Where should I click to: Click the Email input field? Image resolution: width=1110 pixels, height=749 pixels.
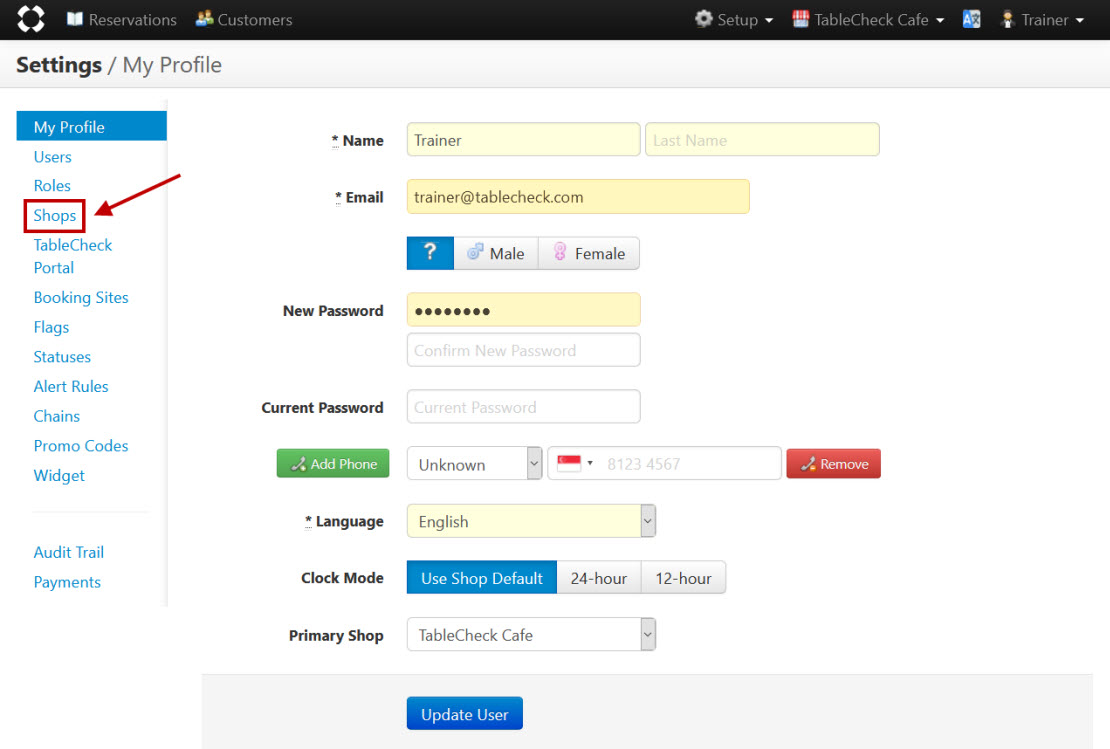click(578, 197)
